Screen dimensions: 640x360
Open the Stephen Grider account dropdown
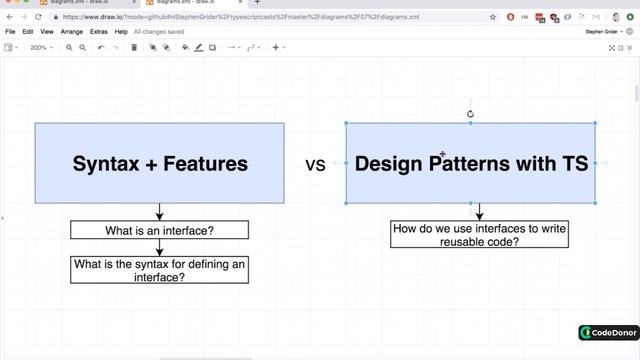[x=604, y=31]
